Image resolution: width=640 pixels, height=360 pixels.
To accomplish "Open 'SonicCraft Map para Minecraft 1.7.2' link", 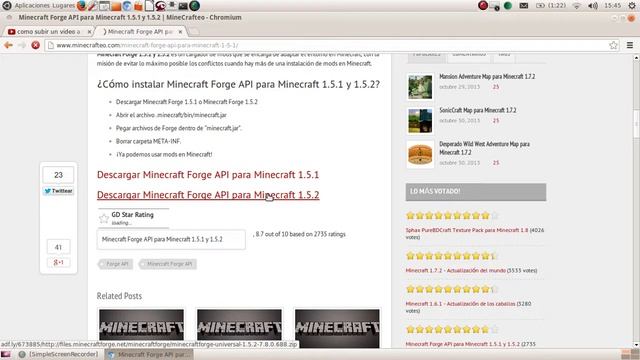I will click(478, 110).
